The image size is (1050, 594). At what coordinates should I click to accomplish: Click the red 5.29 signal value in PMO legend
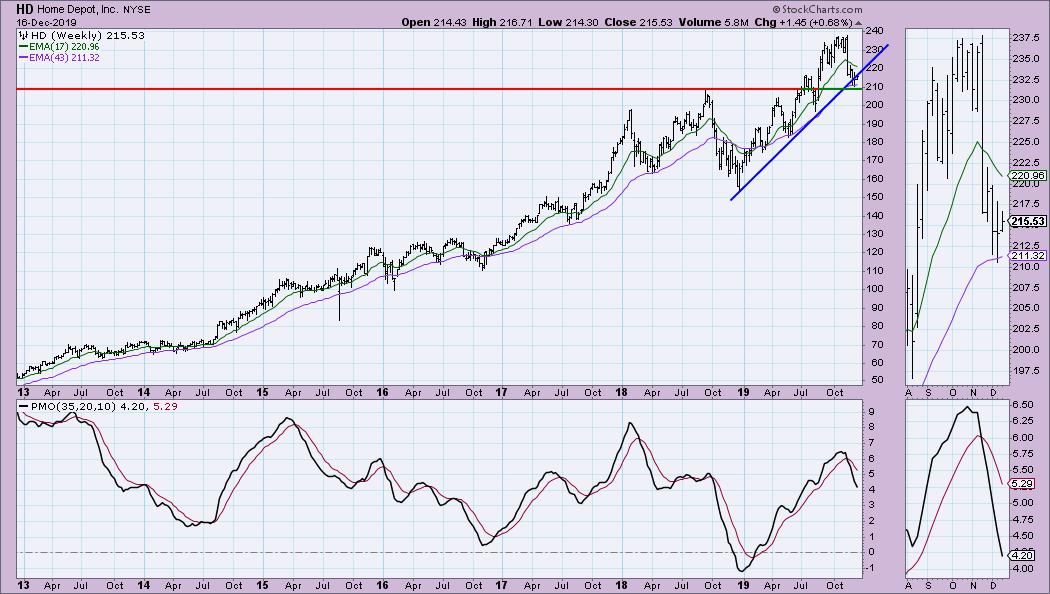[x=165, y=406]
